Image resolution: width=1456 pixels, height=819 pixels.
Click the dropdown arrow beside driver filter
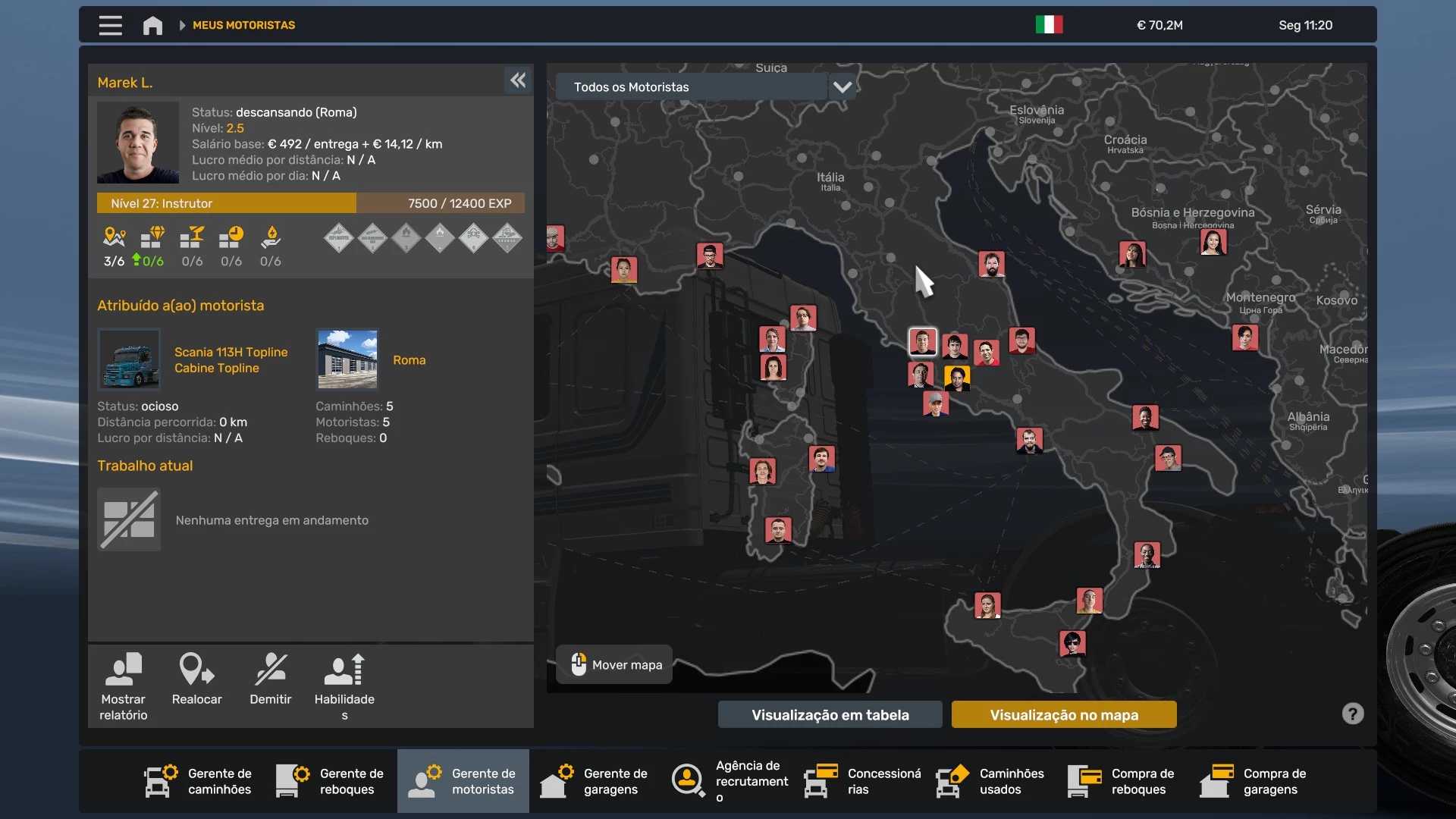click(842, 87)
